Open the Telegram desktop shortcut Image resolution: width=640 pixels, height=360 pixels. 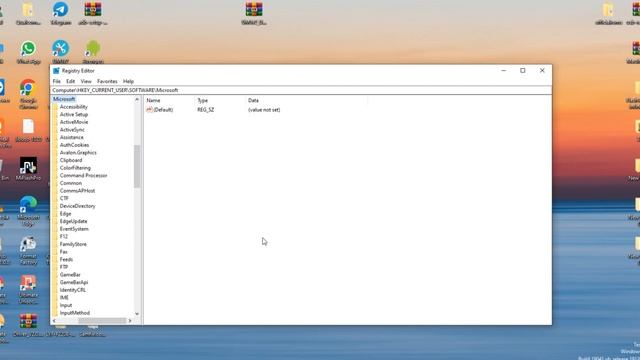[60, 10]
